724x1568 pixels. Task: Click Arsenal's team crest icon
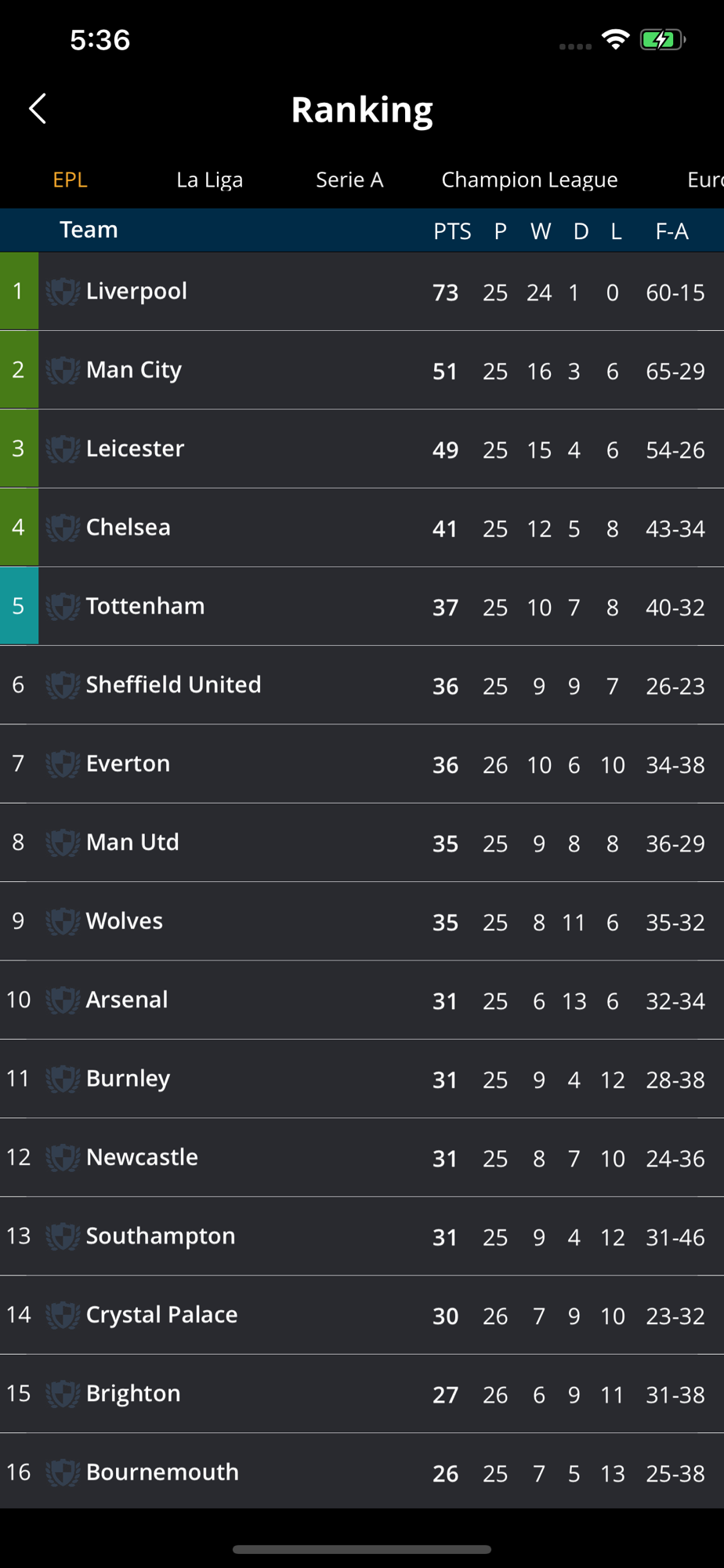63,1000
